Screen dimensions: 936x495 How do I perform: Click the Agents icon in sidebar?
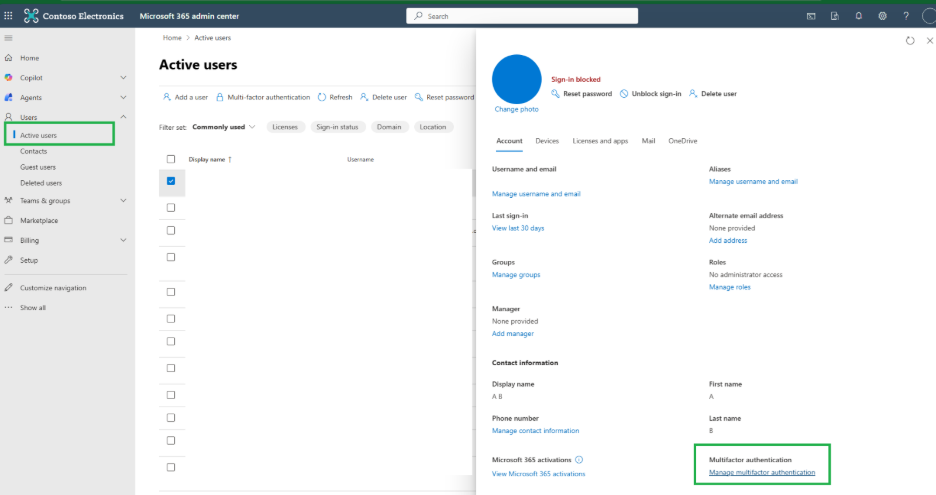tap(8, 97)
